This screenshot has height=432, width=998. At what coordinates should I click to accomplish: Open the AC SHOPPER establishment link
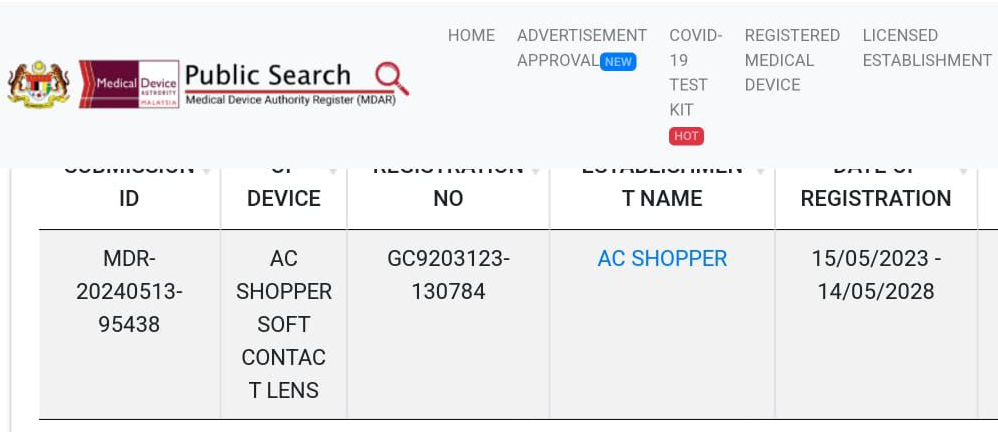pyautogui.click(x=662, y=258)
